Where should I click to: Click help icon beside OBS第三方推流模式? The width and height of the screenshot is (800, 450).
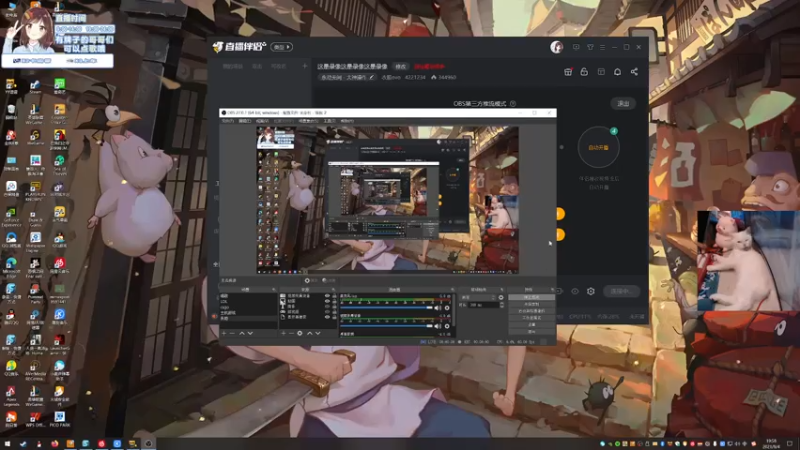tap(513, 104)
